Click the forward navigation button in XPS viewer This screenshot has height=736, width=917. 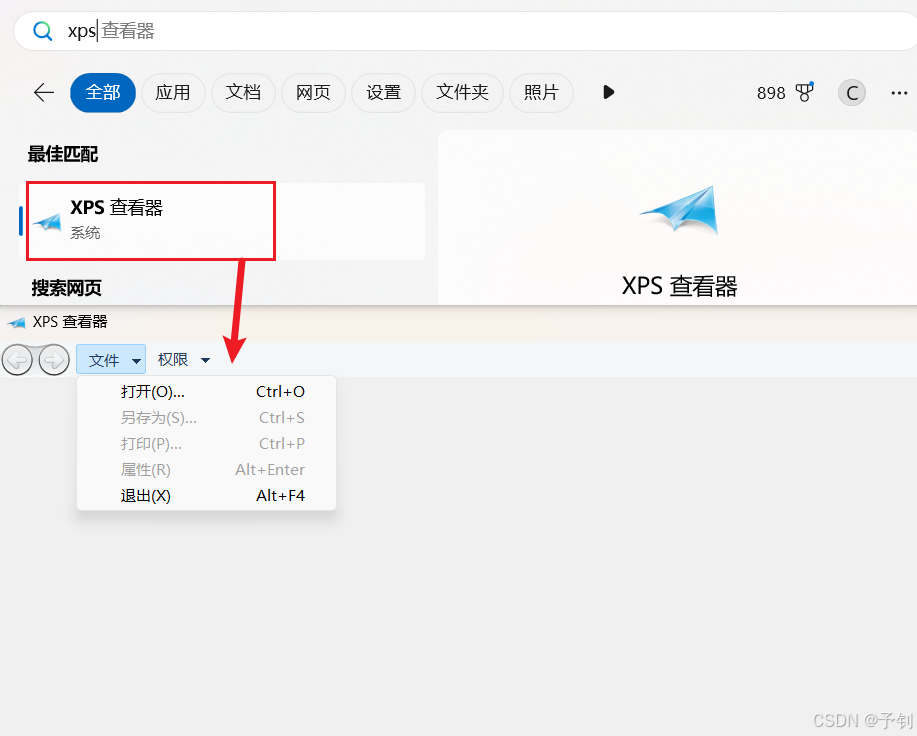point(54,360)
